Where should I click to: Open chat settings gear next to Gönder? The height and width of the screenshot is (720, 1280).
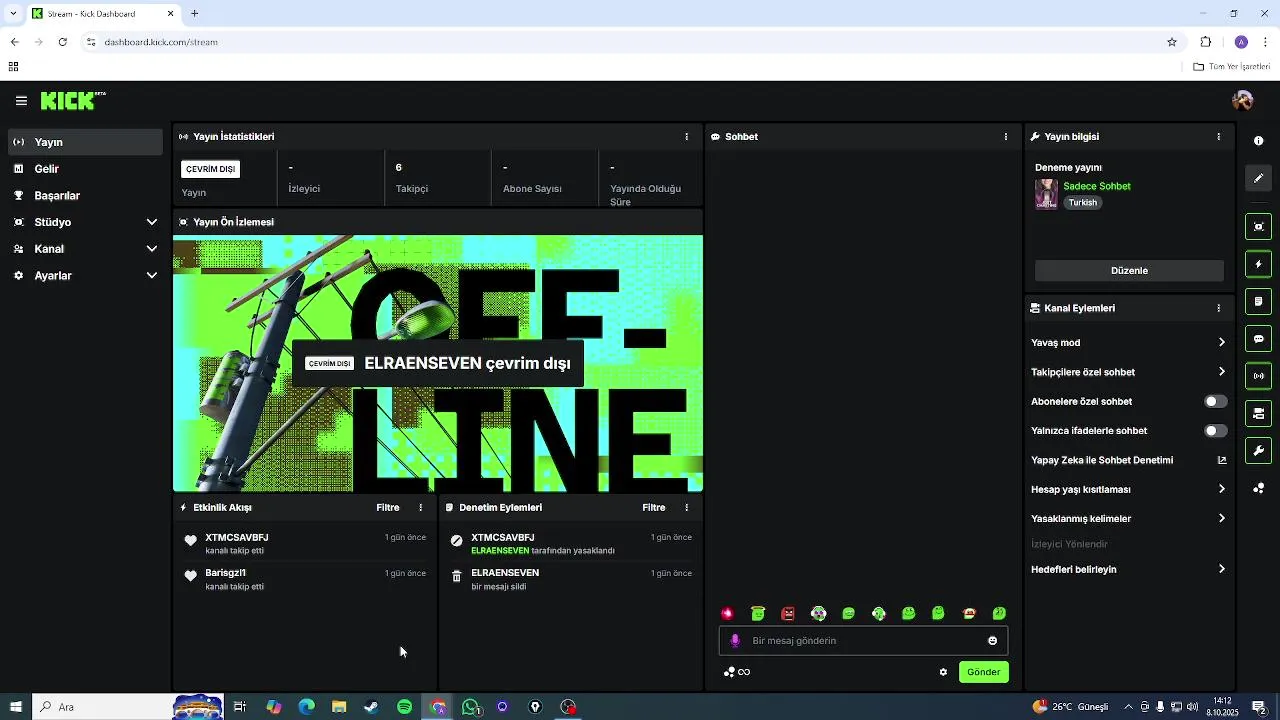(x=943, y=672)
